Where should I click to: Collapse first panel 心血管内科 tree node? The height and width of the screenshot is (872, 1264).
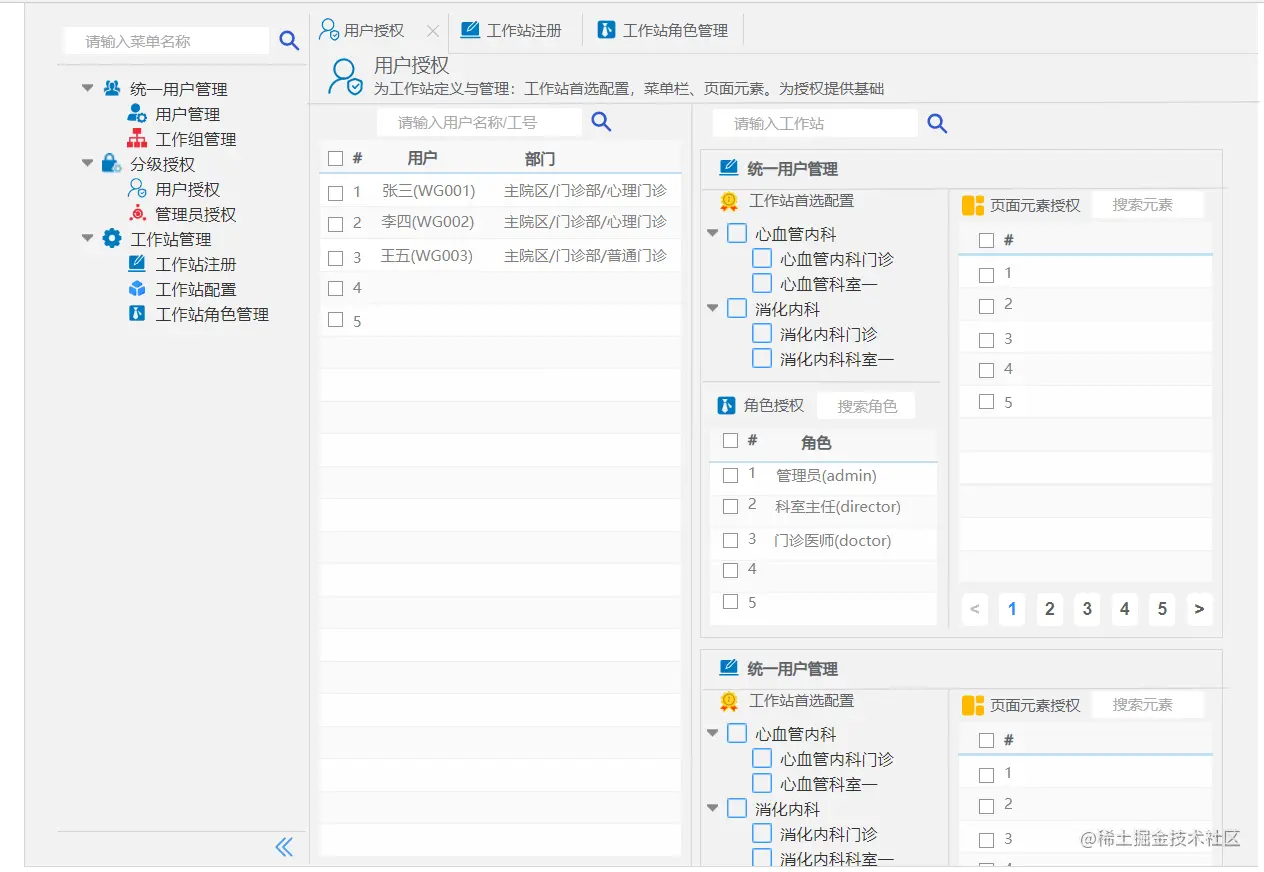tap(713, 233)
